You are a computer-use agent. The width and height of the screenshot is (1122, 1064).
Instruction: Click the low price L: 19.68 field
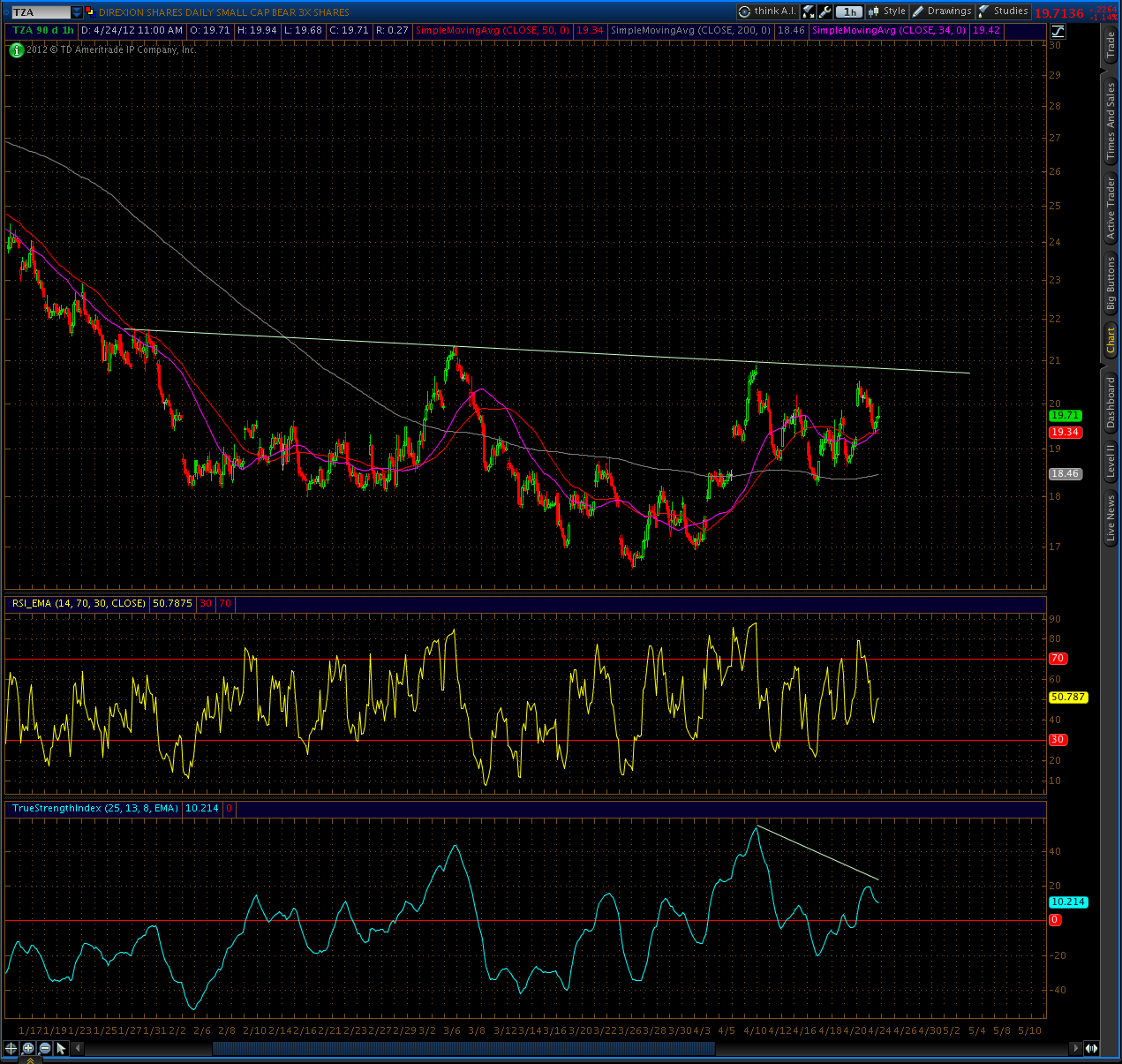coord(303,31)
